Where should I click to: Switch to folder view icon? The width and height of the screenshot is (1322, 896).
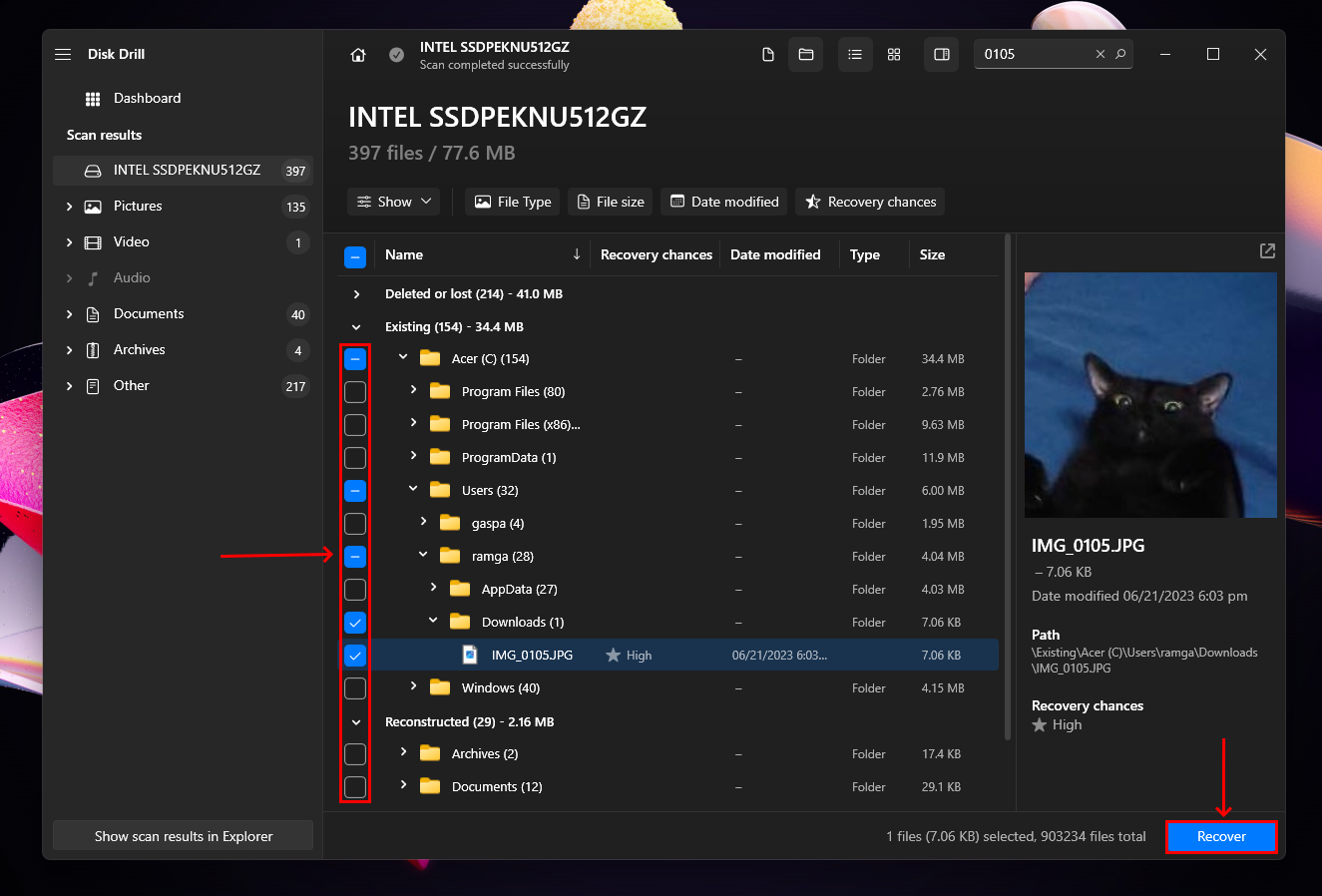tap(806, 55)
